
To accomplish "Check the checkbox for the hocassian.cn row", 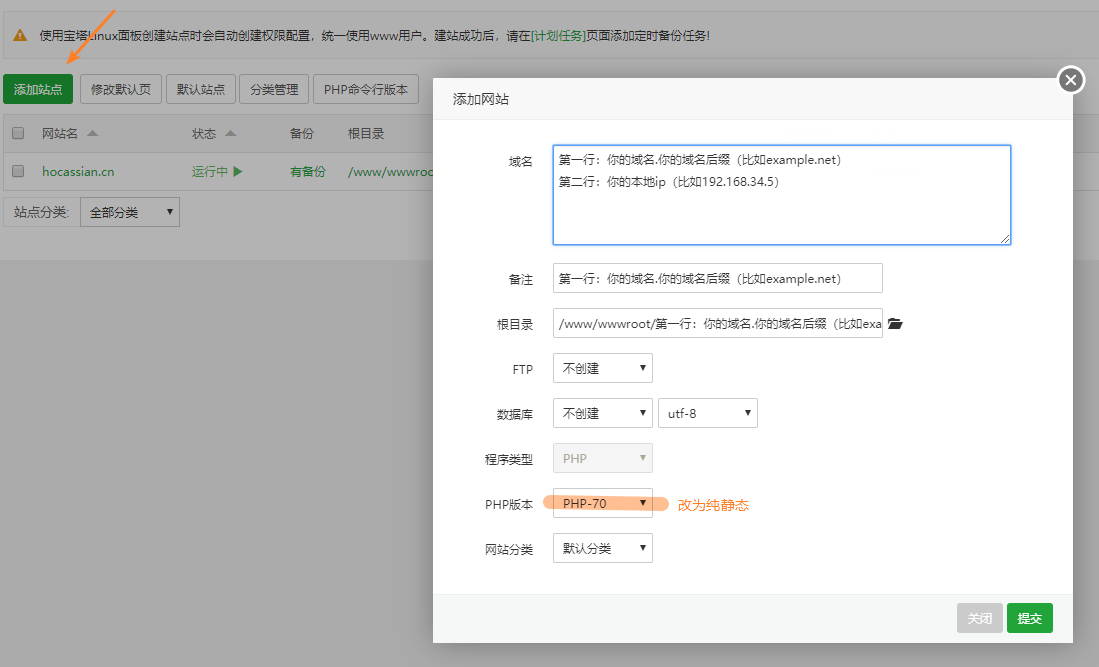I will (x=16, y=171).
